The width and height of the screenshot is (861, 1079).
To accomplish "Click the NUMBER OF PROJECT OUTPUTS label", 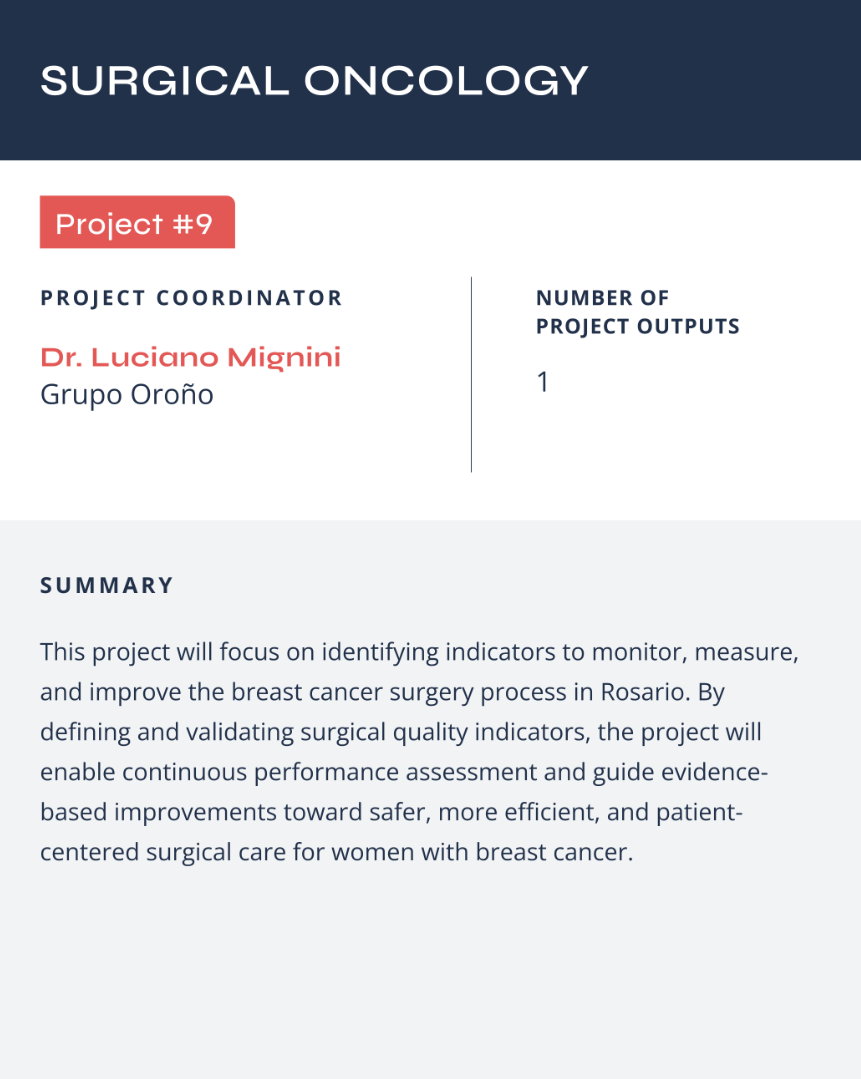I will click(x=637, y=312).
